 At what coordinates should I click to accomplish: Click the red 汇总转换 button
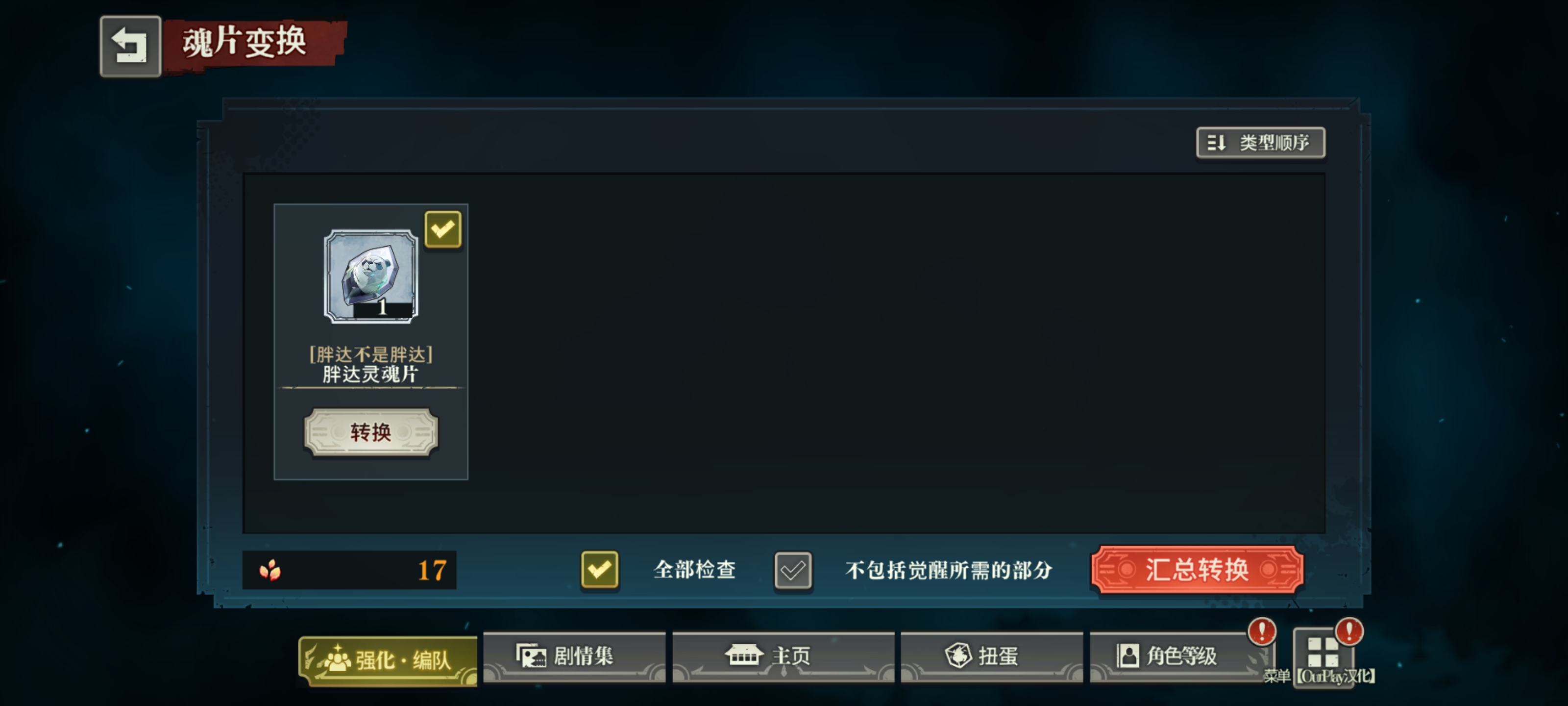click(1197, 570)
